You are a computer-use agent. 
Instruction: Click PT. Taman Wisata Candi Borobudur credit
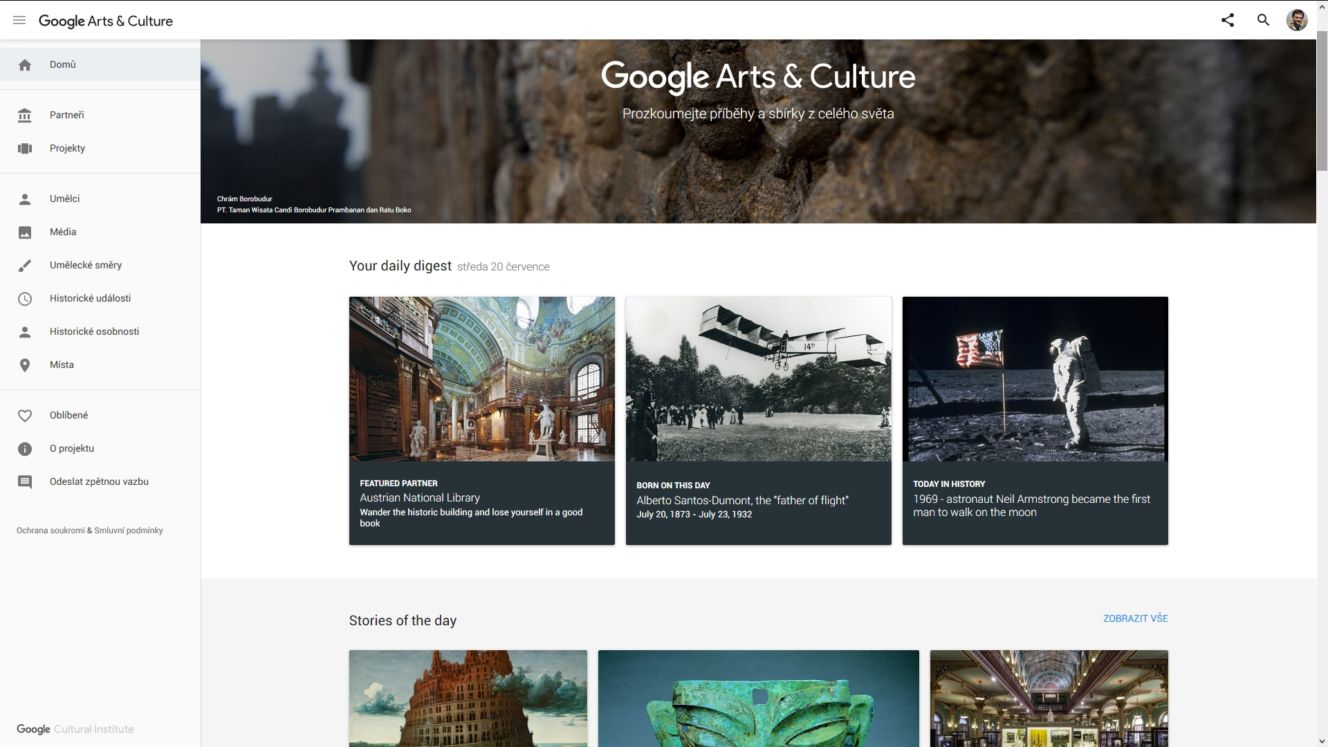[x=314, y=210]
